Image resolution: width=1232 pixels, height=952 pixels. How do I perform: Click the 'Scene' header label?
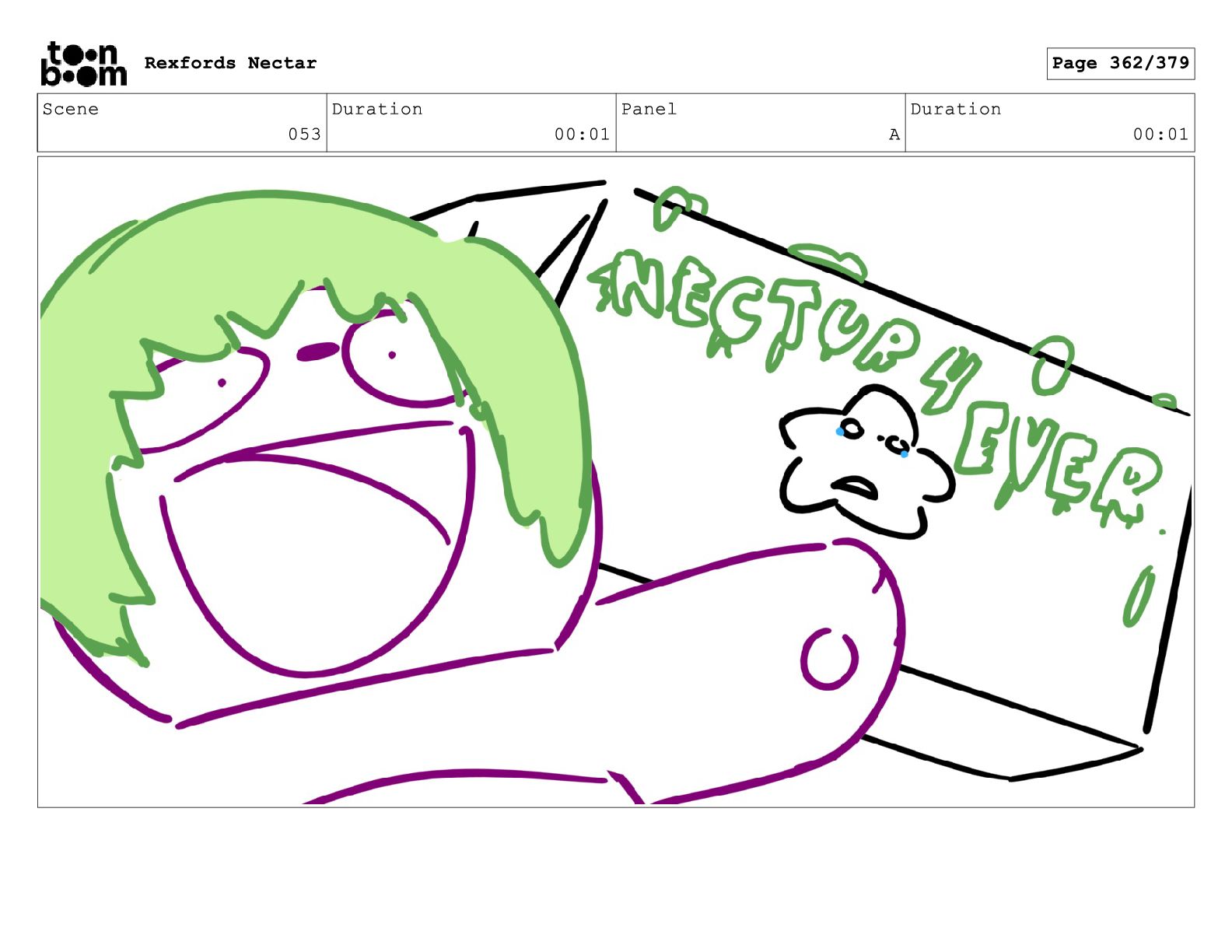pos(71,109)
